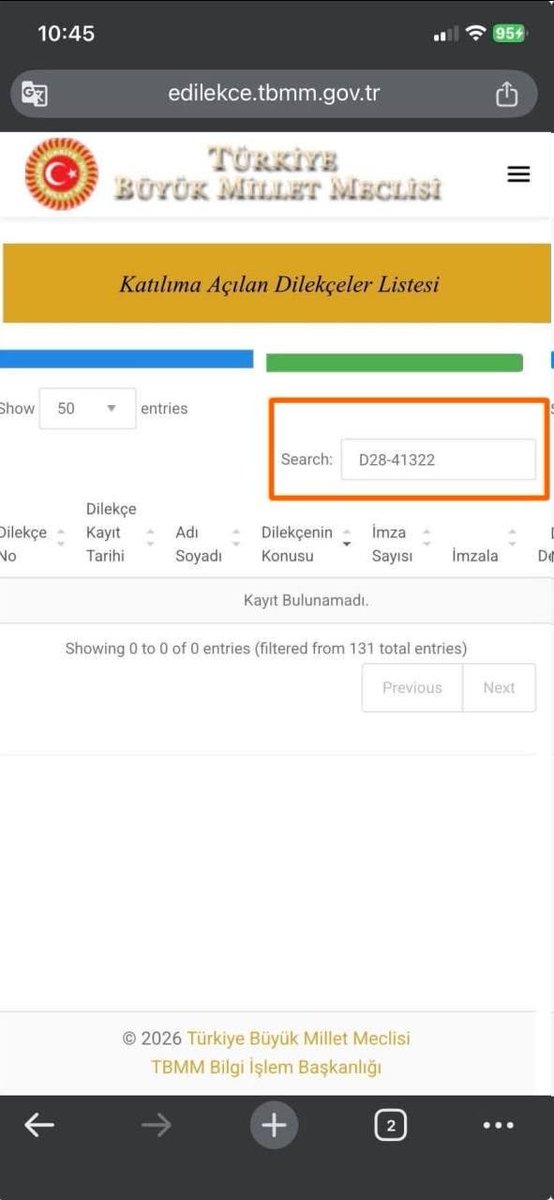Image resolution: width=554 pixels, height=1200 pixels.
Task: Click the Next pagination button
Action: (x=499, y=688)
